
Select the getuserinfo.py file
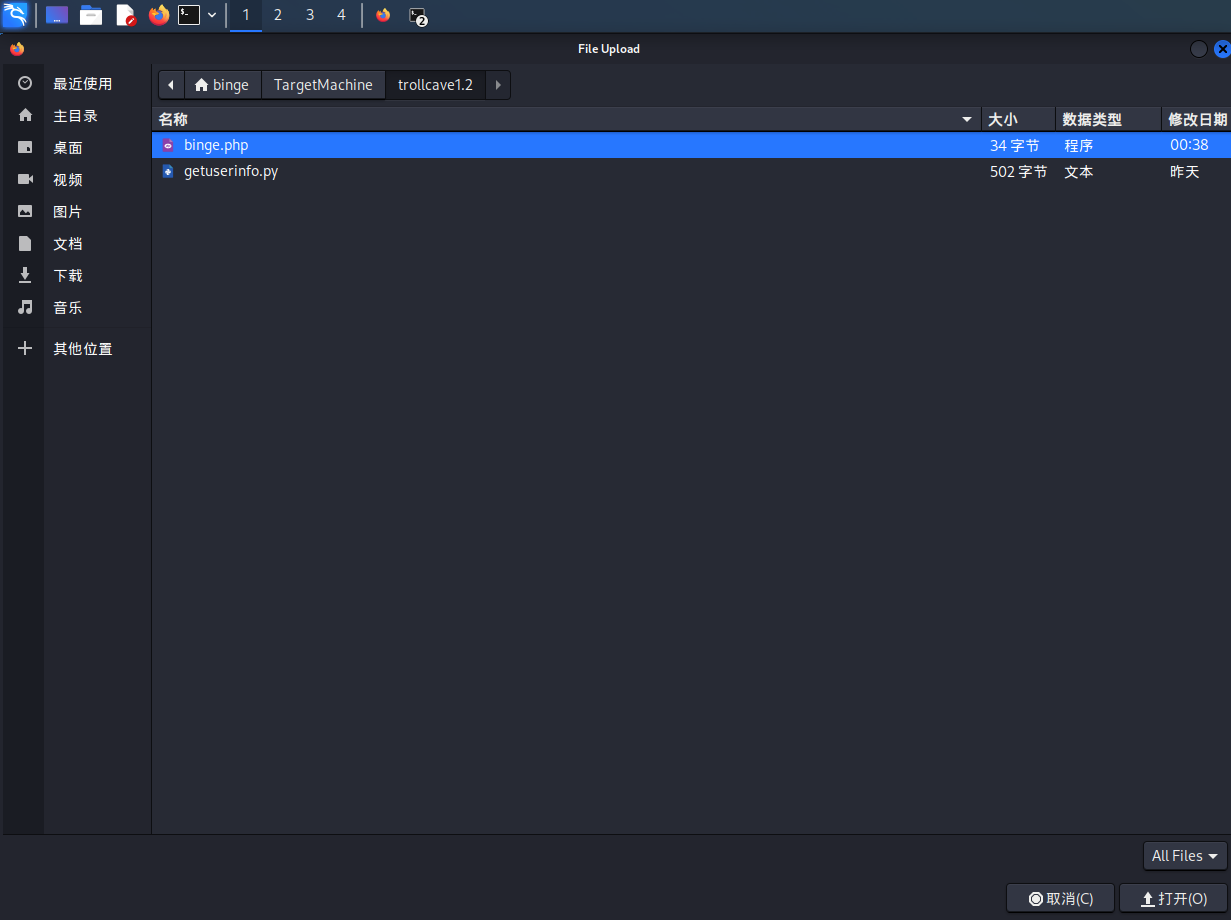(x=691, y=171)
